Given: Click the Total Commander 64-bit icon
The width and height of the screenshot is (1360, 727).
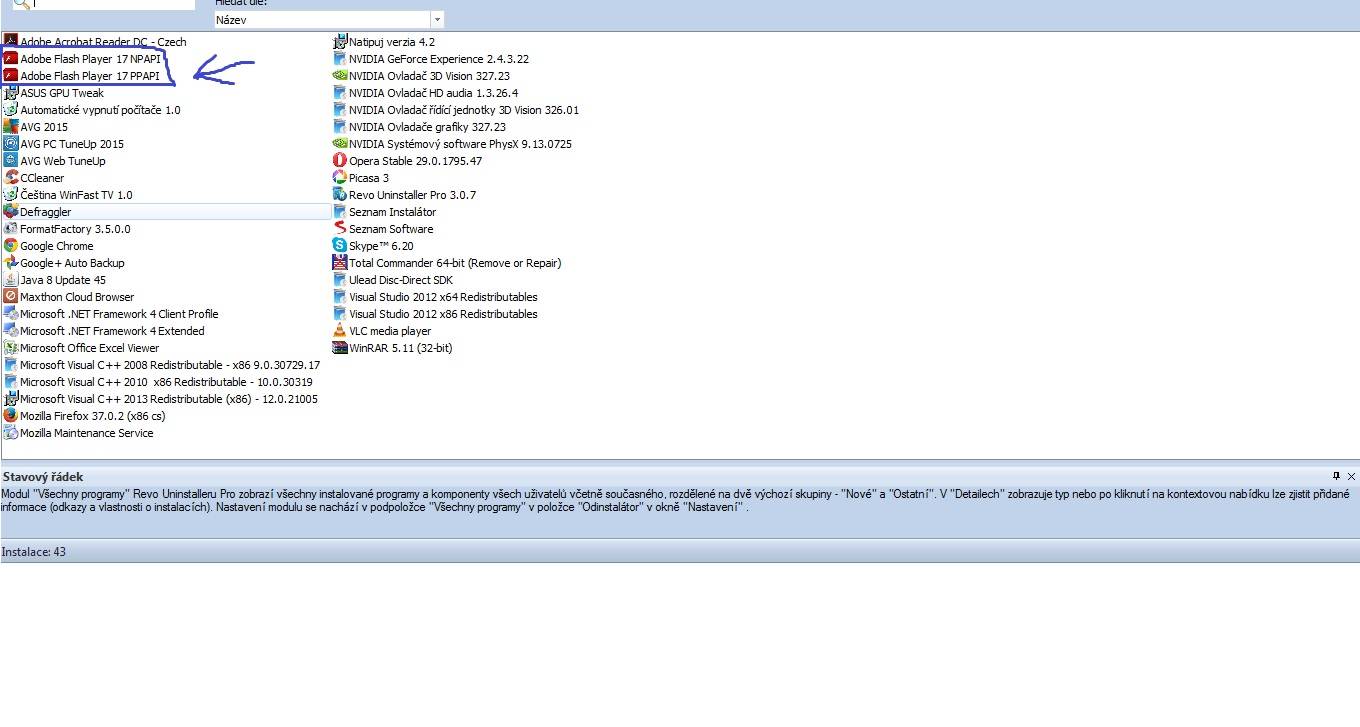Looking at the screenshot, I should coord(340,263).
